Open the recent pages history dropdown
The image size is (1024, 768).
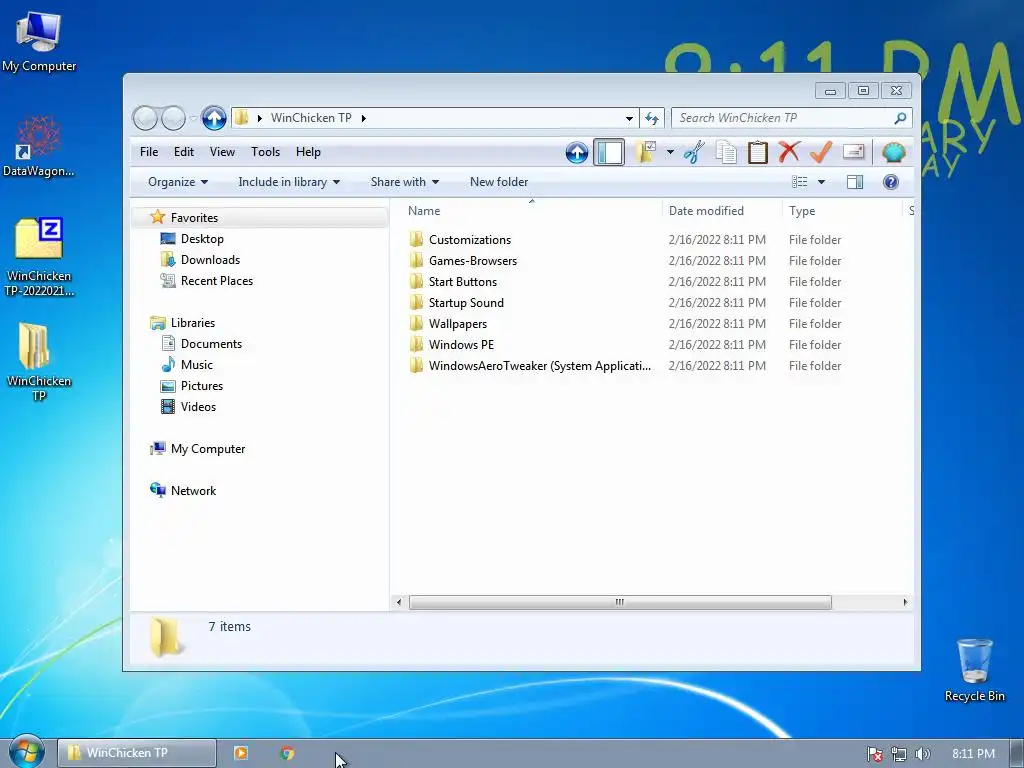194,118
